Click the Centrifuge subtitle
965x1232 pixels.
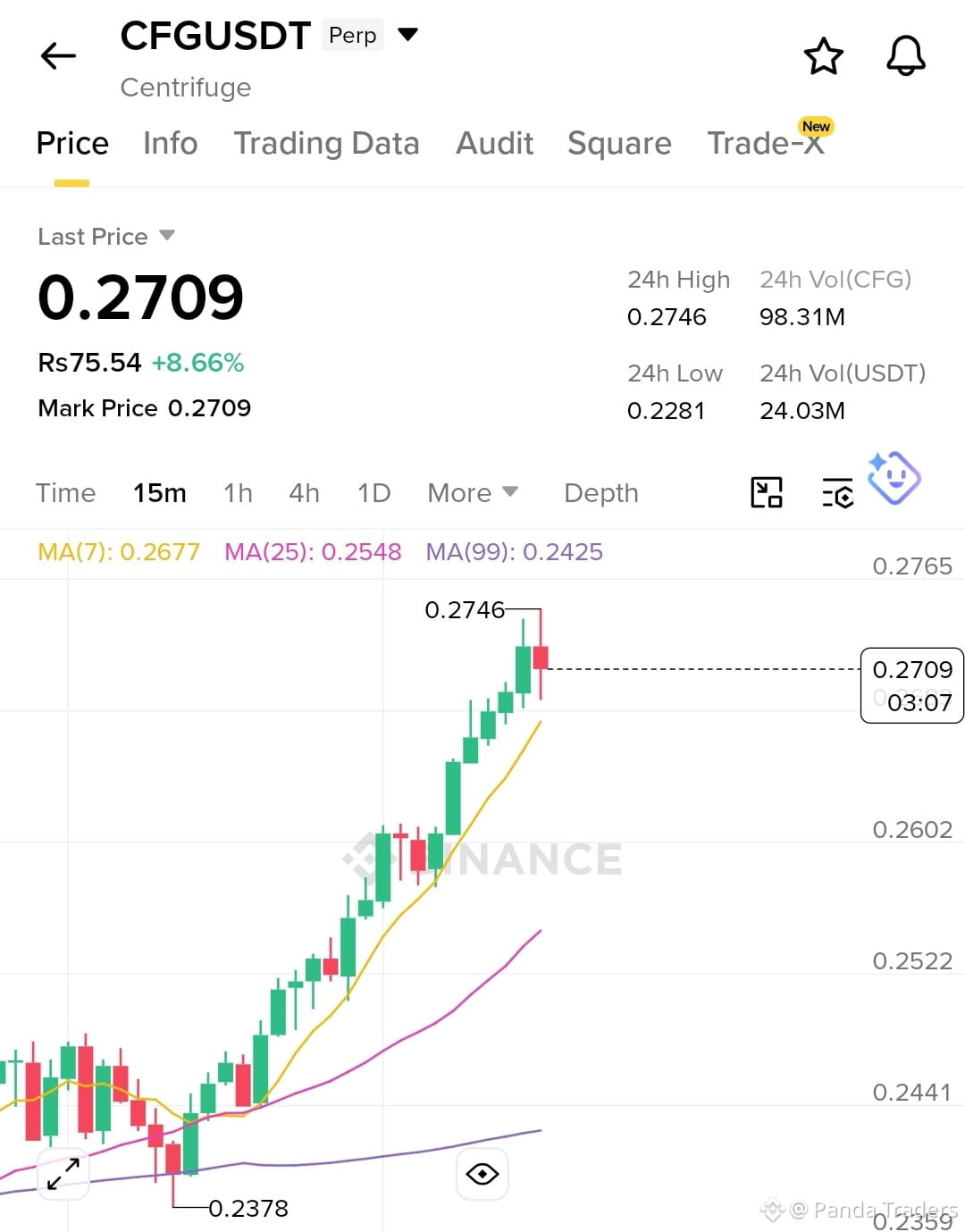pos(186,87)
